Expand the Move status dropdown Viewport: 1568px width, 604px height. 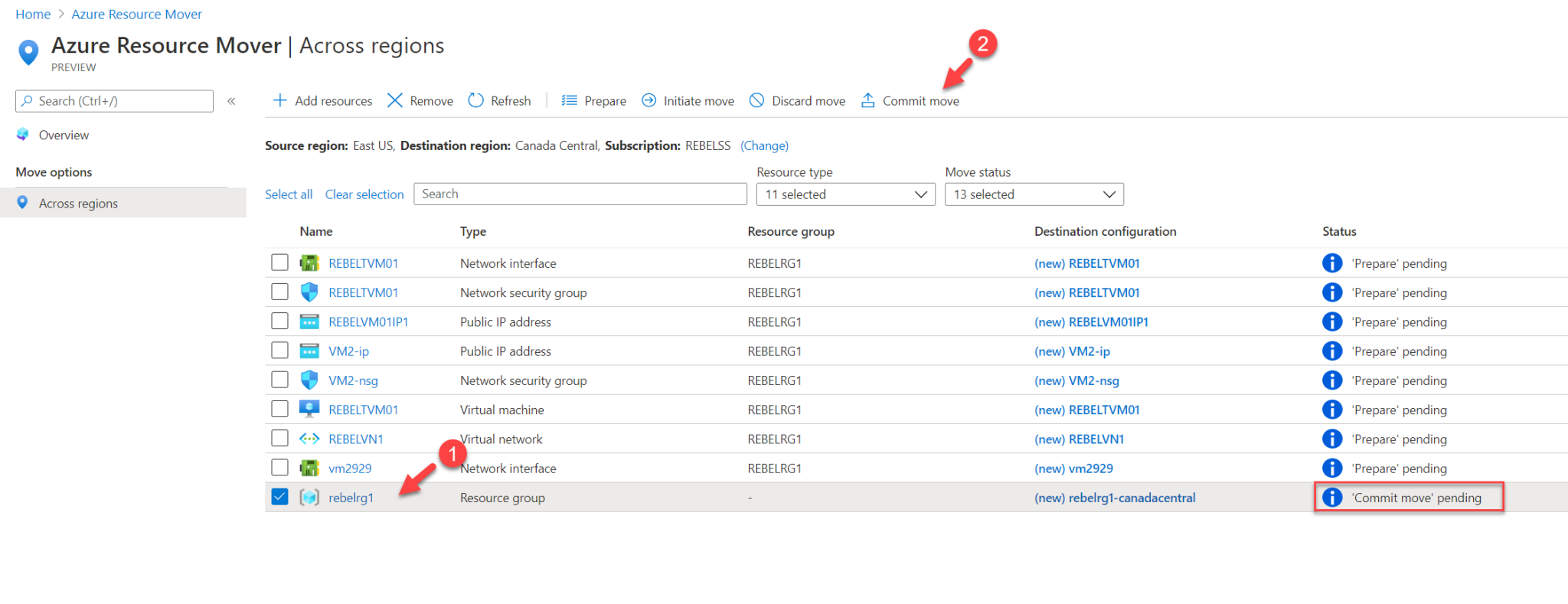(1034, 194)
